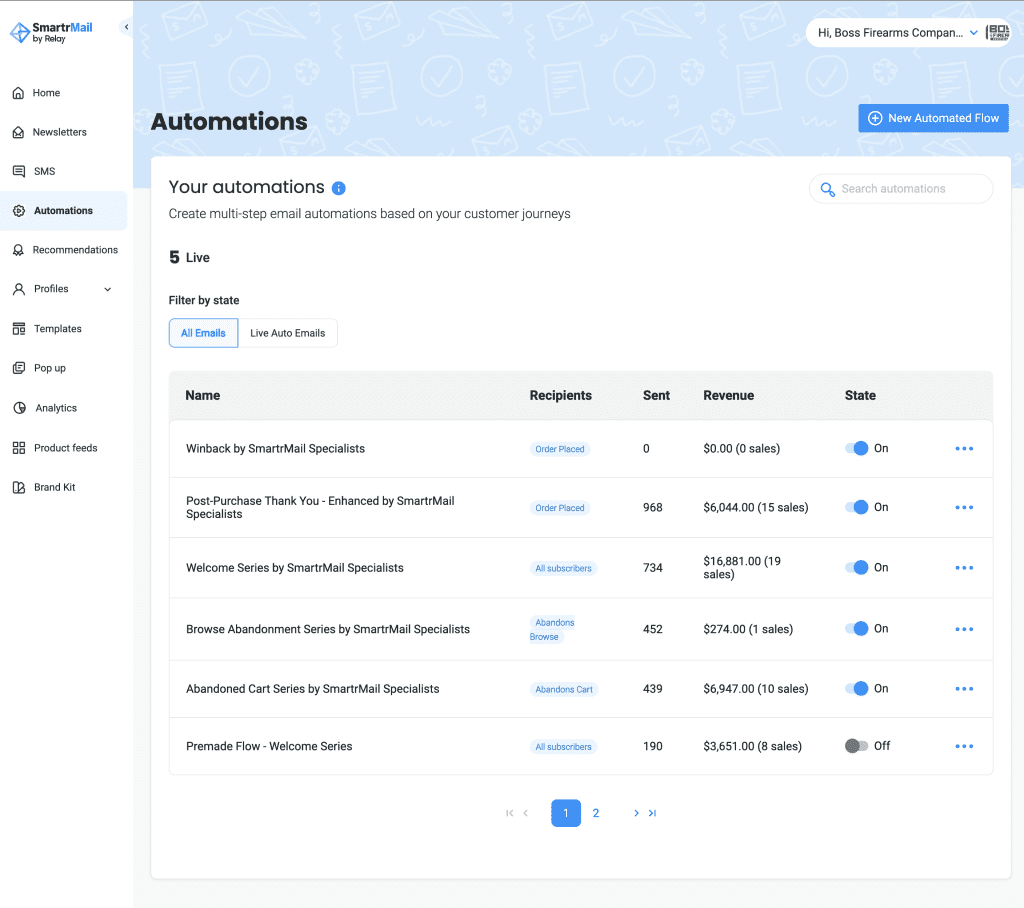Click the Recommendations ribbon icon
This screenshot has width=1024, height=908.
tap(18, 250)
